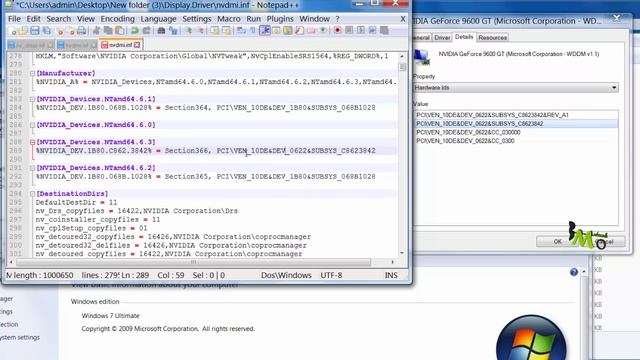Click the help icon in System window
Screen dimensions: 640x360
pyautogui.click(x=574, y=272)
